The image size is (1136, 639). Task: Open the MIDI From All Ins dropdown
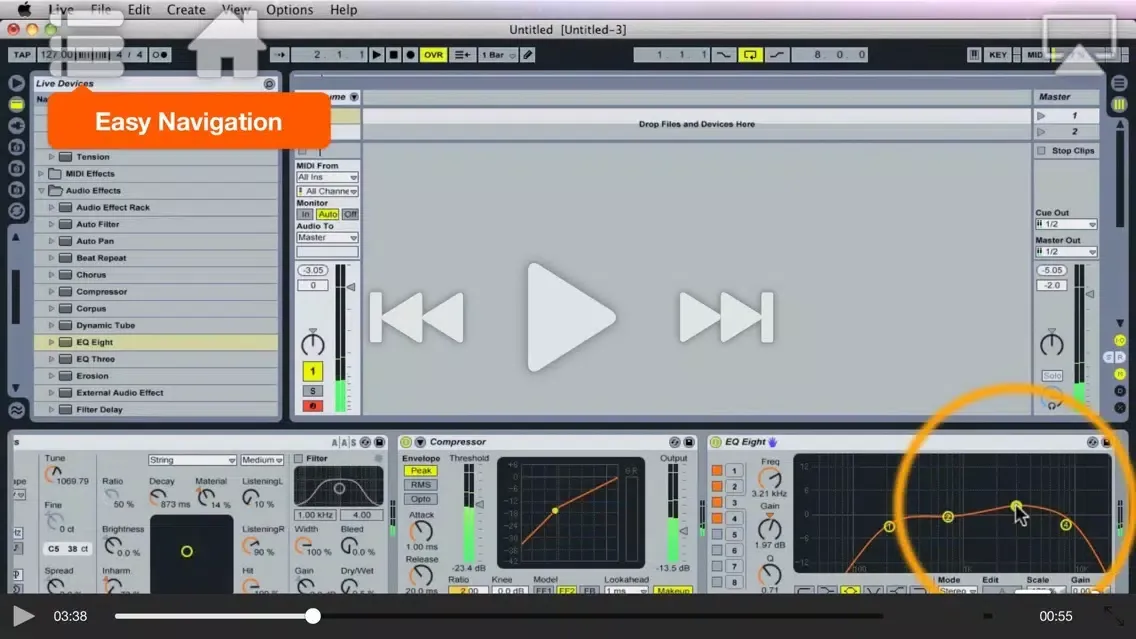pyautogui.click(x=327, y=178)
